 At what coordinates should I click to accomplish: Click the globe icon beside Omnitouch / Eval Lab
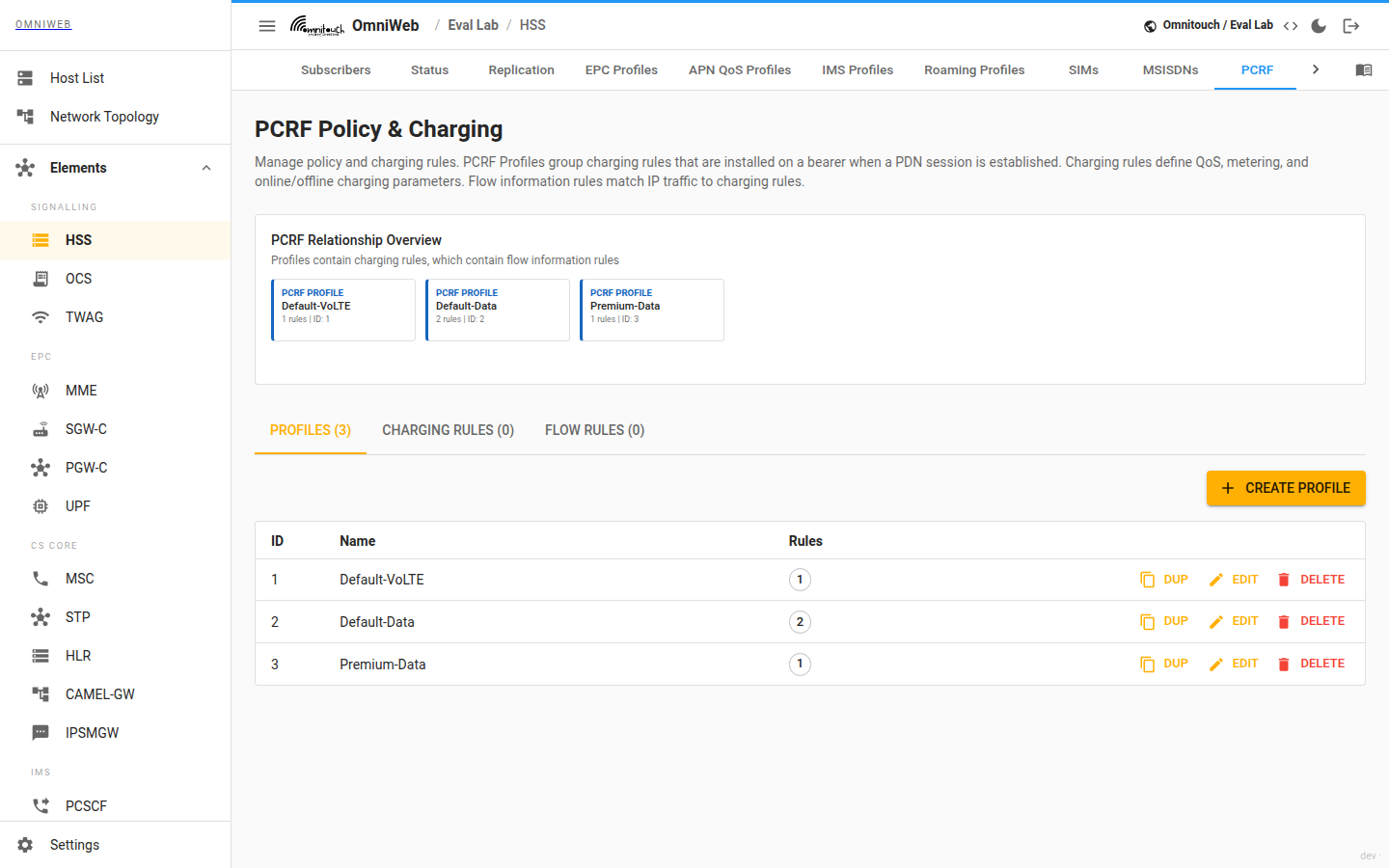(x=1150, y=26)
